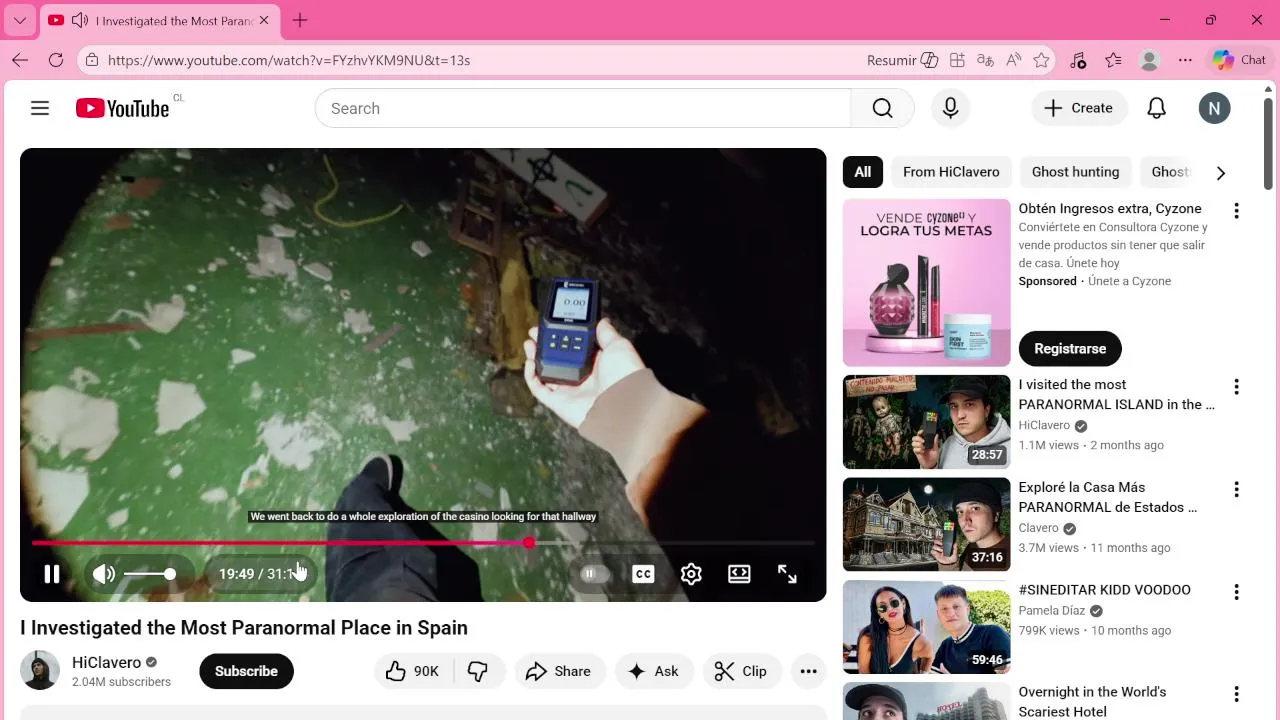Viewport: 1280px width, 720px height.
Task: Share this video
Action: pos(560,671)
